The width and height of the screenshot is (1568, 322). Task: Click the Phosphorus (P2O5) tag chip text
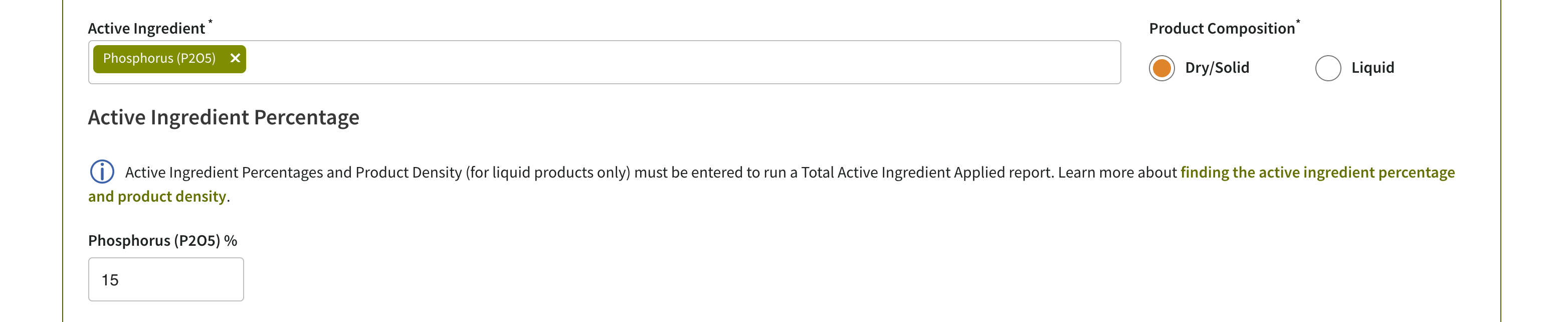coord(159,59)
